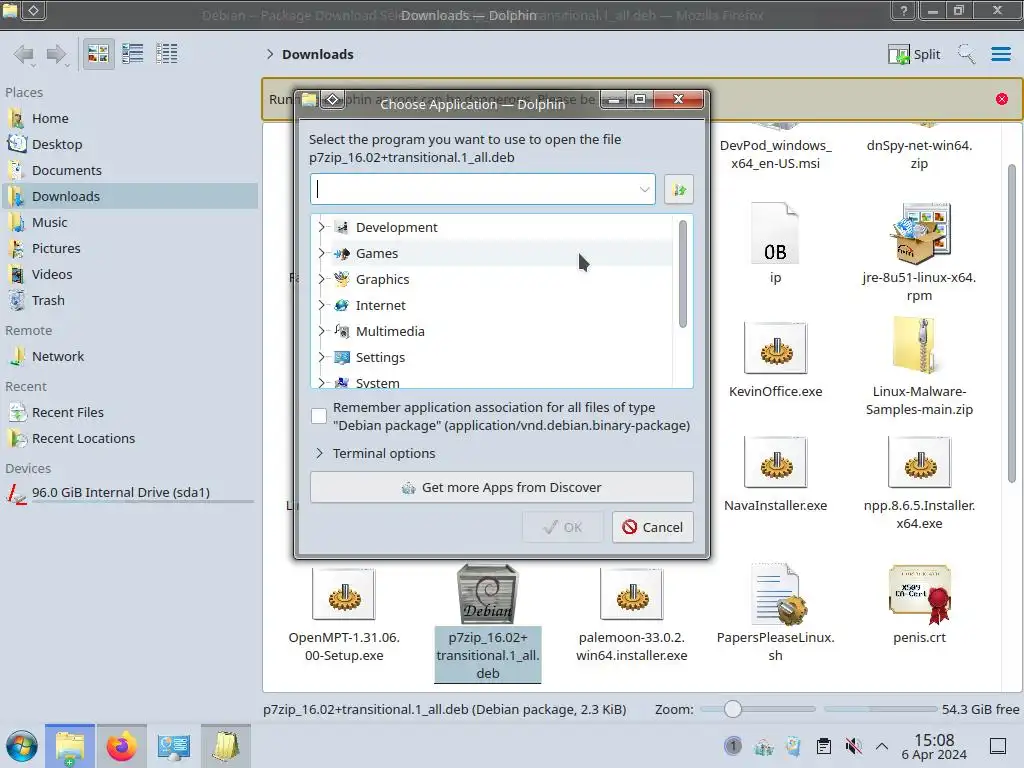The height and width of the screenshot is (768, 1024).
Task: Expand the Graphics category
Action: 321,280
